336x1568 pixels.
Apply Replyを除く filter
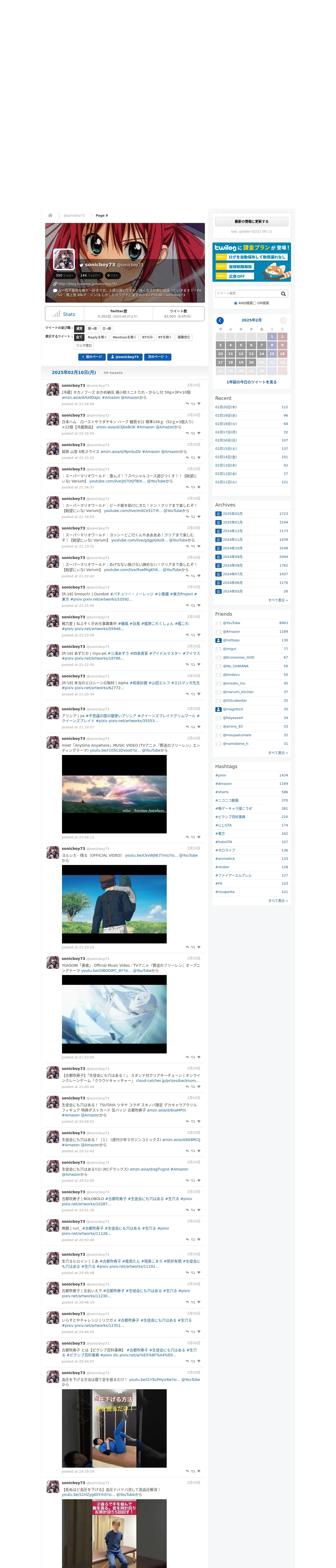coord(98,337)
